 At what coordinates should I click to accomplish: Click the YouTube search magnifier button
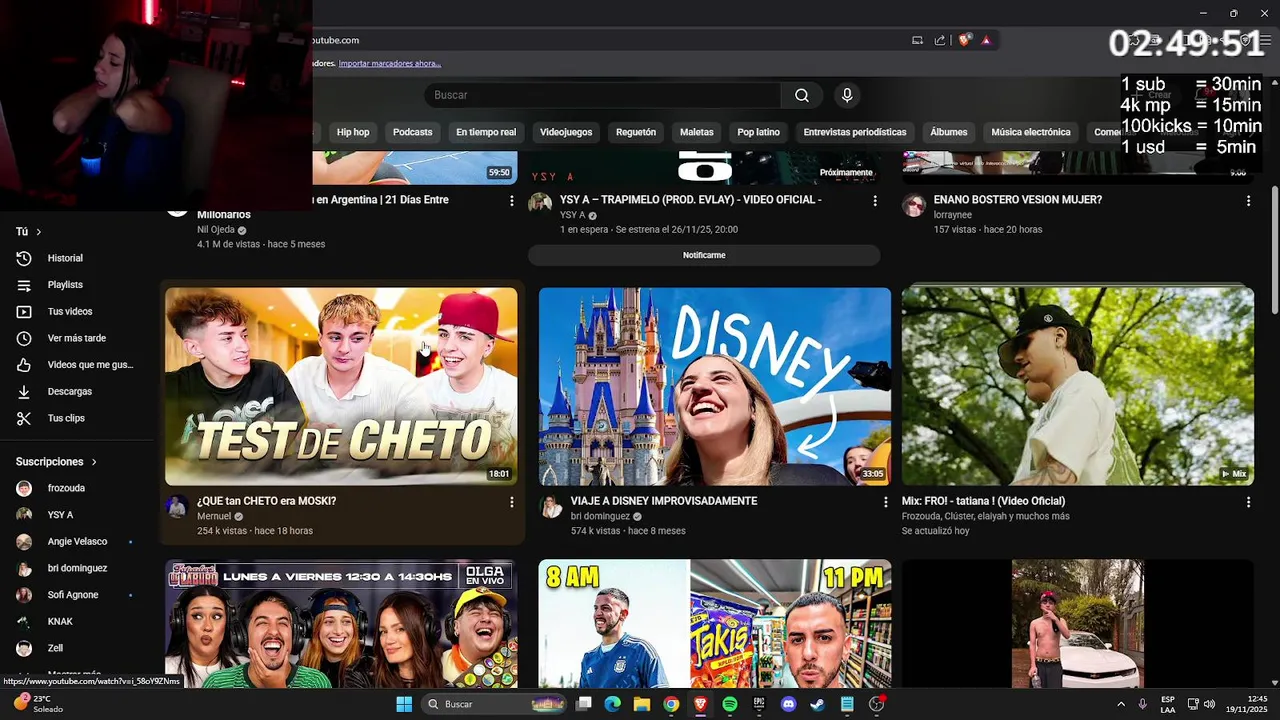(802, 95)
